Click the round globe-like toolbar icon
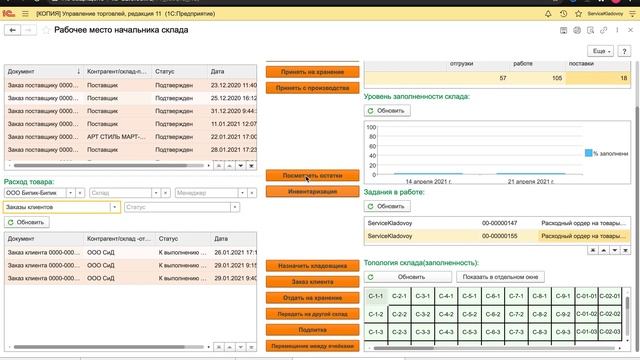This screenshot has height=360, width=640. pos(577,30)
